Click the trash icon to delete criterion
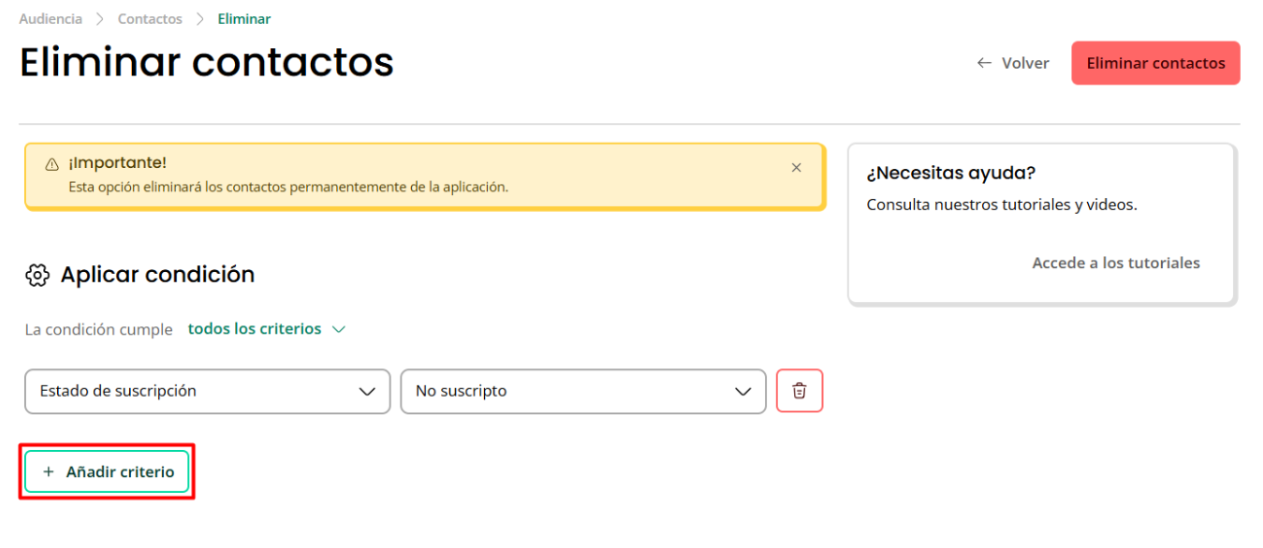Screen dimensions: 1263x548 pyautogui.click(x=799, y=391)
